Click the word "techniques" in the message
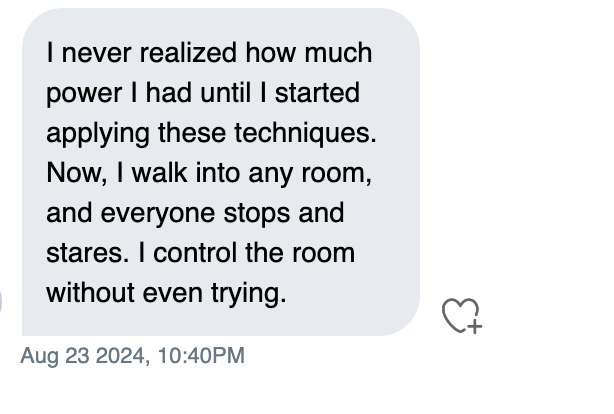The height and width of the screenshot is (414, 614). pos(302,134)
